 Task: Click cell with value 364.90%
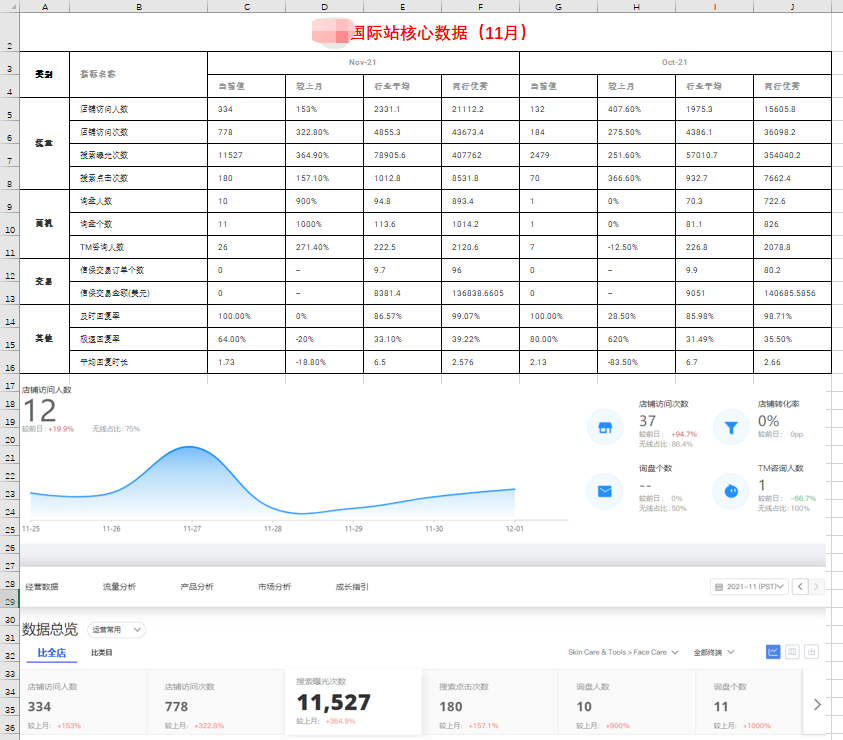pos(325,155)
